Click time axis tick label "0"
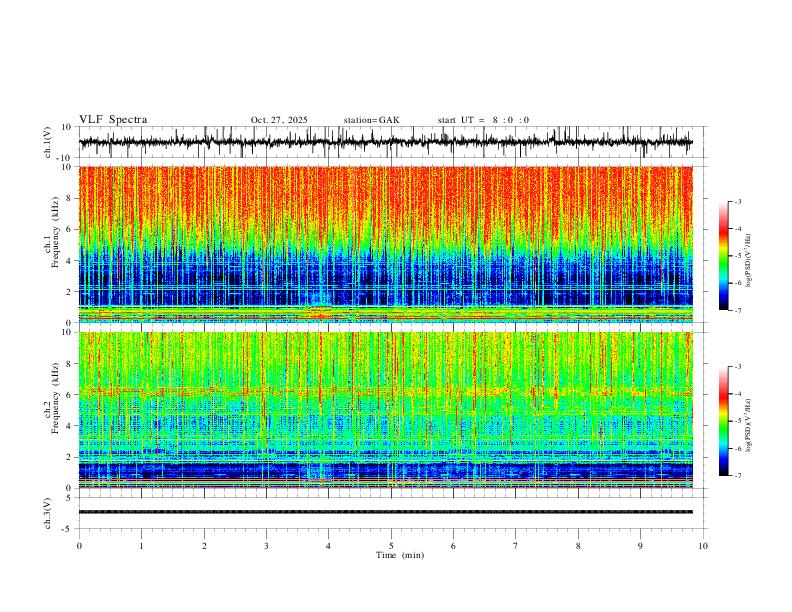 (x=79, y=546)
